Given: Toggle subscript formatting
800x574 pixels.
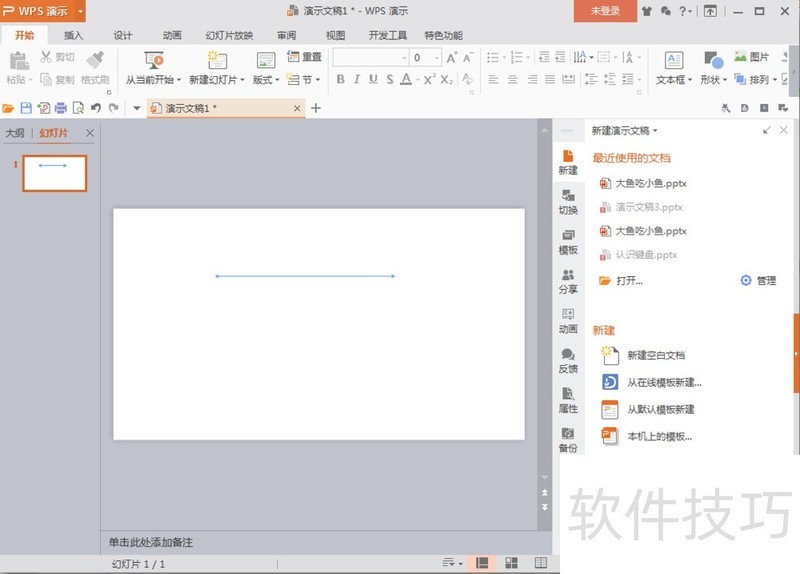Looking at the screenshot, I should point(446,79).
